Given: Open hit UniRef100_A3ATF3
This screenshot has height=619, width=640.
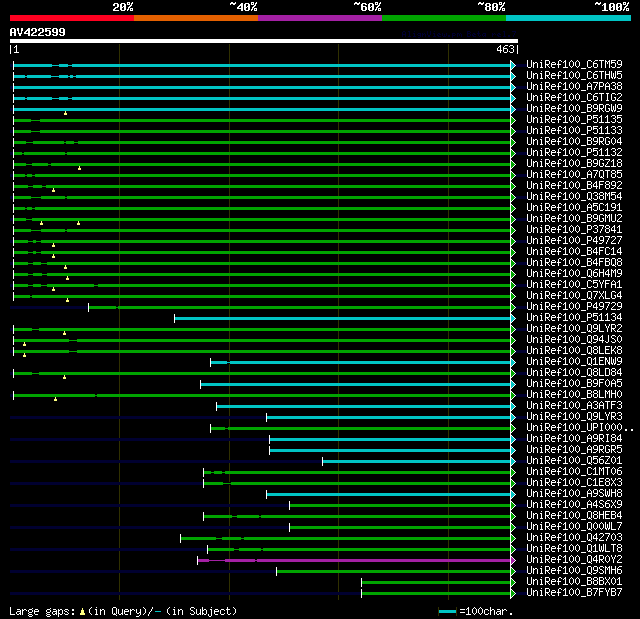Looking at the screenshot, I should 574,406.
